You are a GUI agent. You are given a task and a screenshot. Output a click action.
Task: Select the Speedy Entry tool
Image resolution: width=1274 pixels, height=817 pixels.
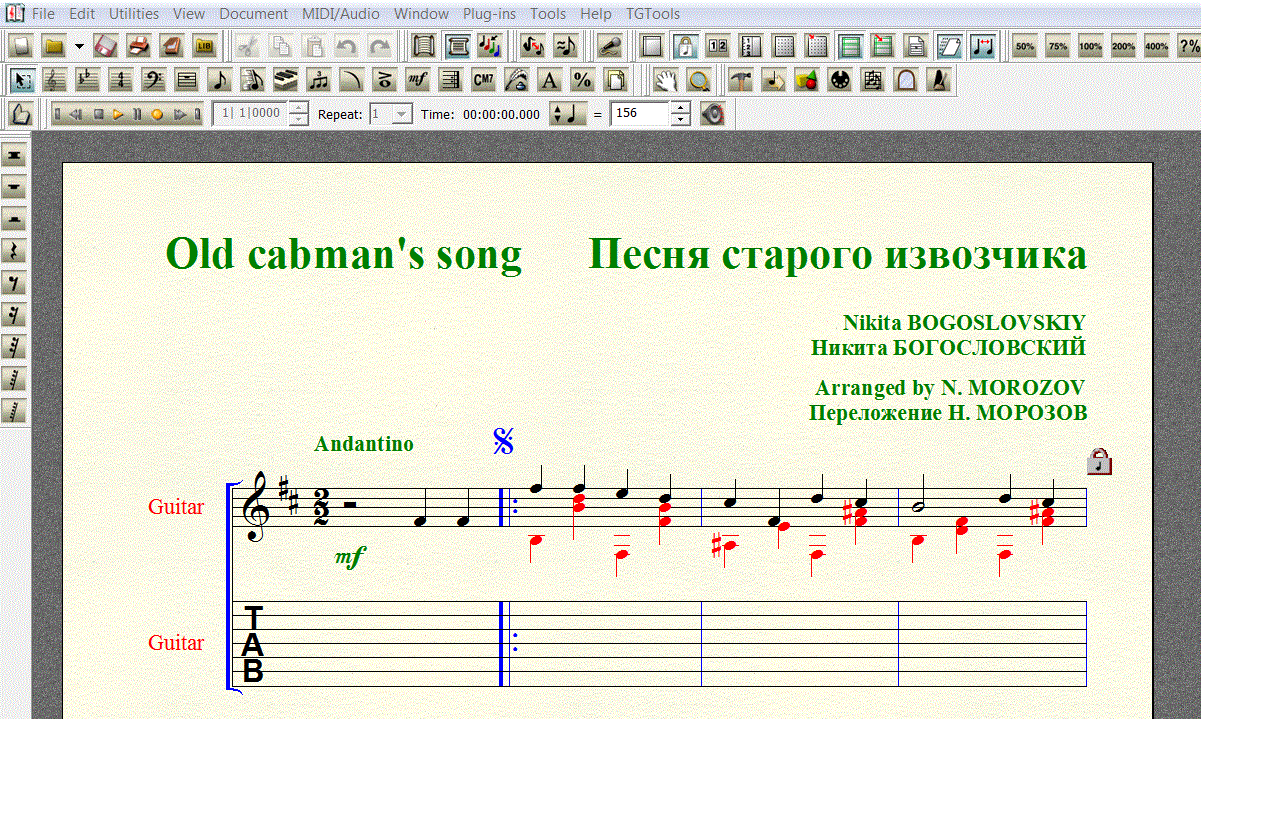point(252,80)
